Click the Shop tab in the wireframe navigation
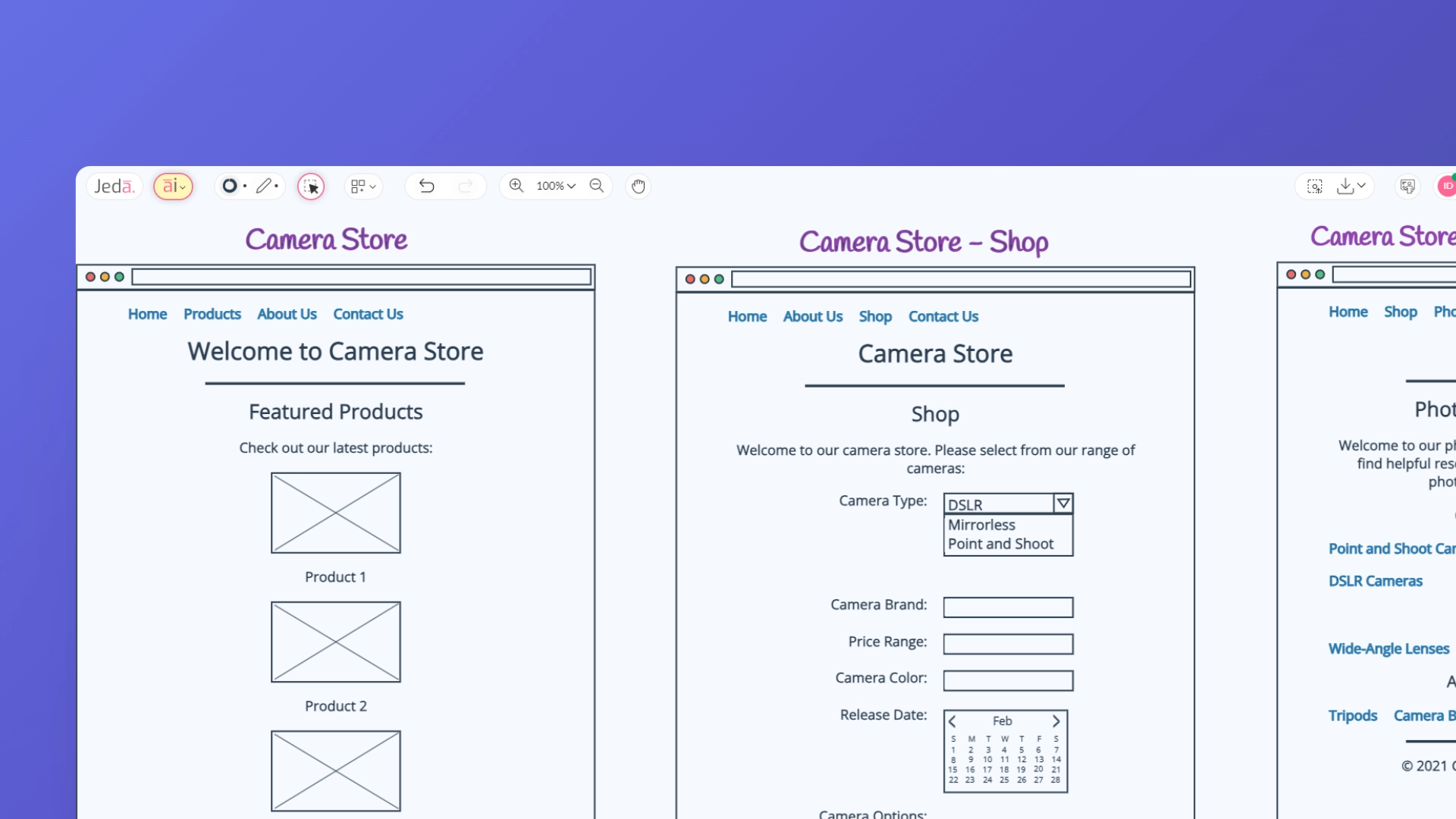 pyautogui.click(x=875, y=316)
